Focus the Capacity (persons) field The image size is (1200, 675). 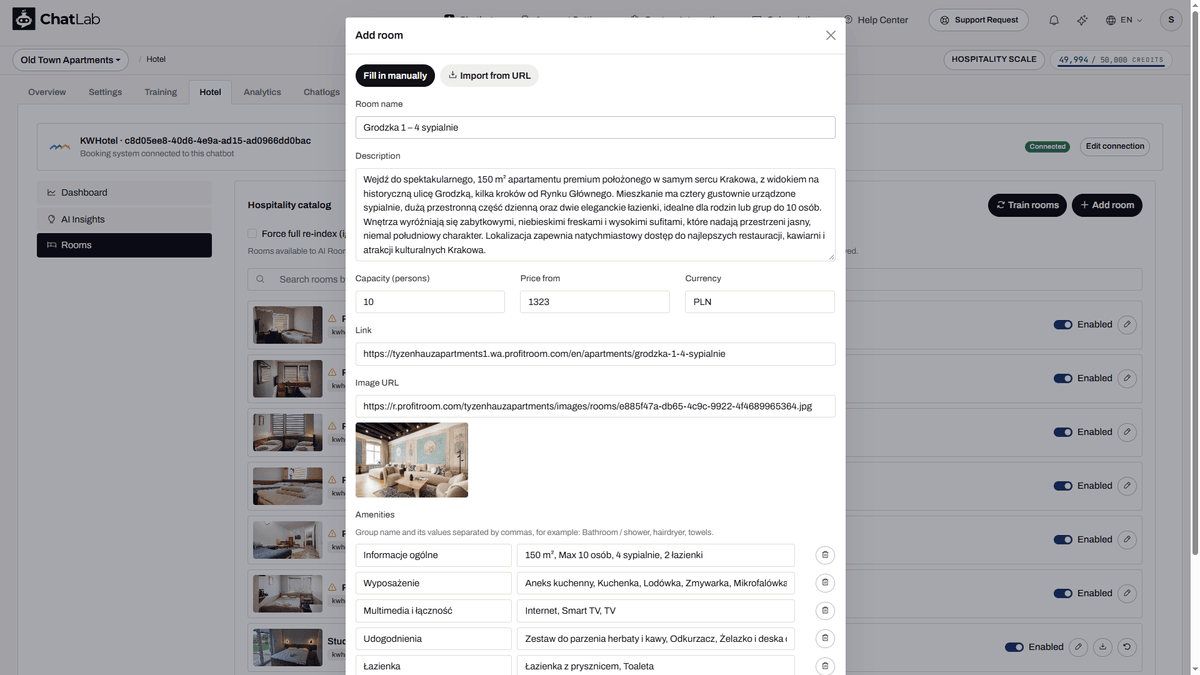coord(430,301)
